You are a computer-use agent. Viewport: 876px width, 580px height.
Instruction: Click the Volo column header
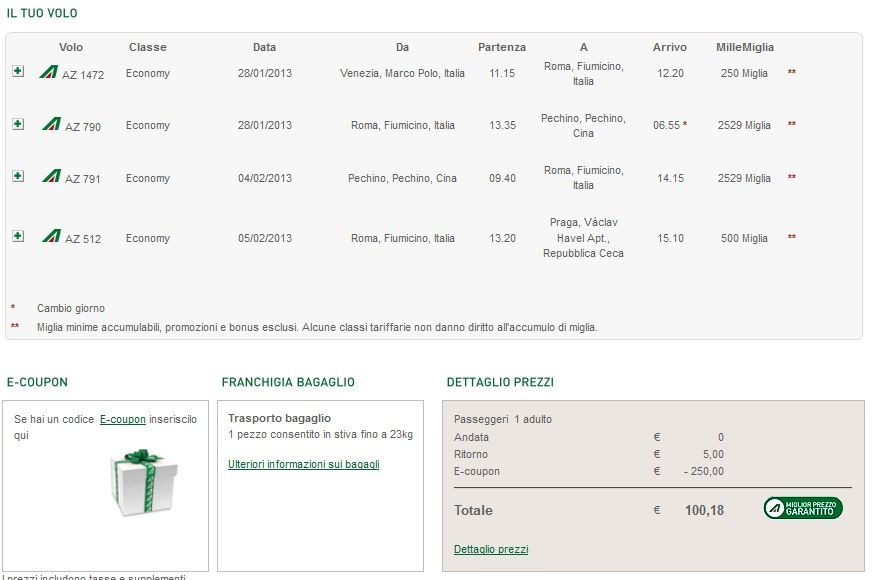point(71,47)
